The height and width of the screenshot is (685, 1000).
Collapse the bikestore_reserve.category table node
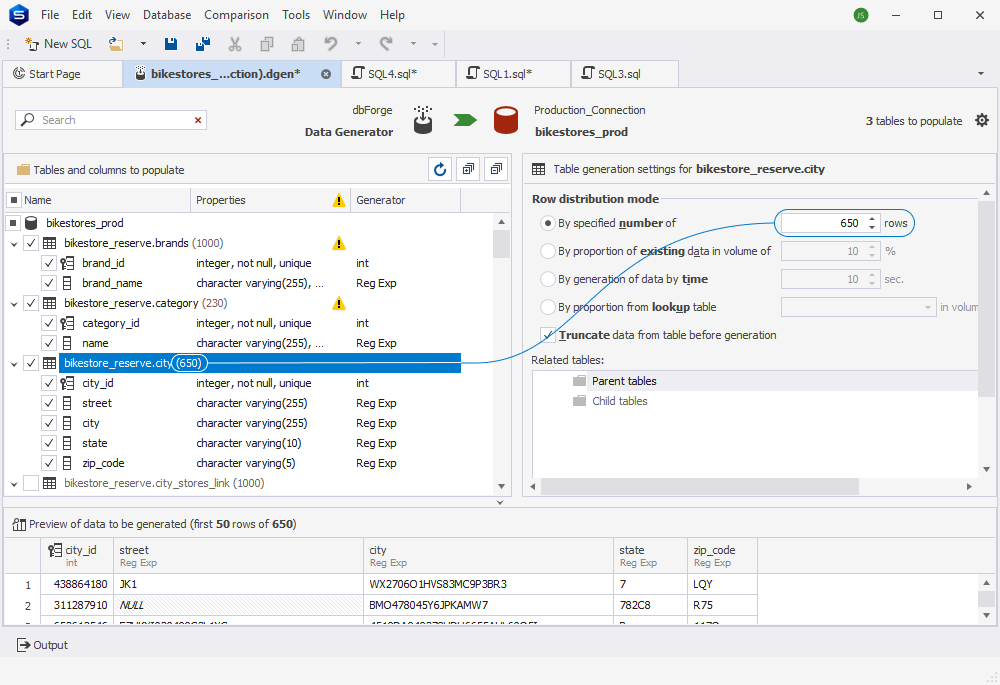point(14,304)
